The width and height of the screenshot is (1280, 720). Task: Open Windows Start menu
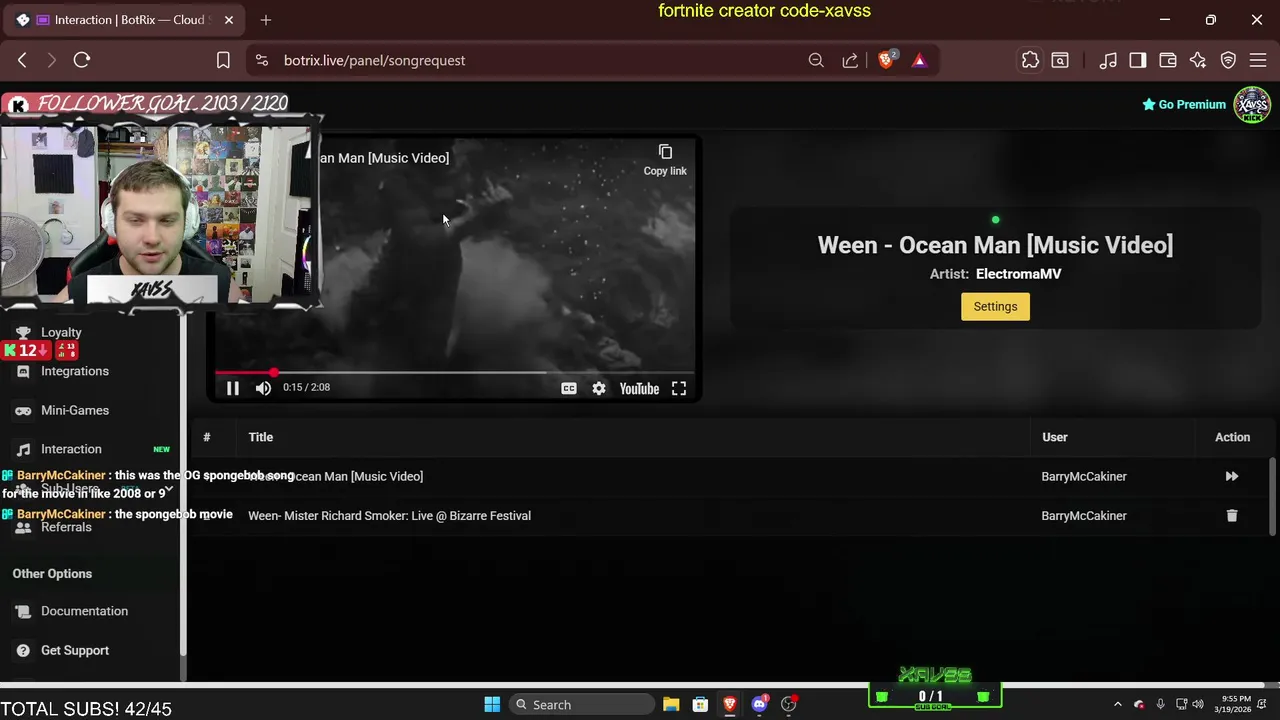(492, 704)
